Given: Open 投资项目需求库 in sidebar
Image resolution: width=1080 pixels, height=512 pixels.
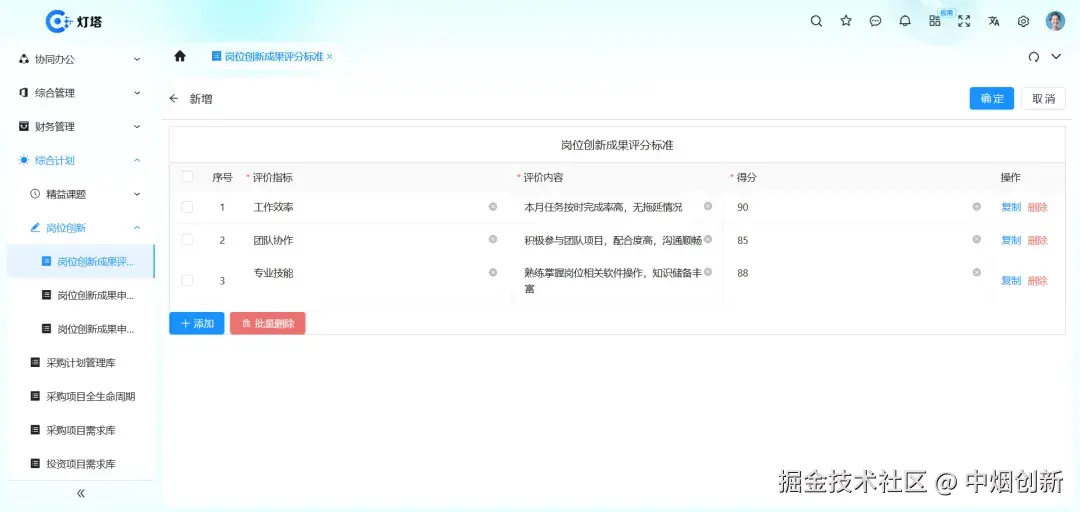Looking at the screenshot, I should pyautogui.click(x=80, y=464).
